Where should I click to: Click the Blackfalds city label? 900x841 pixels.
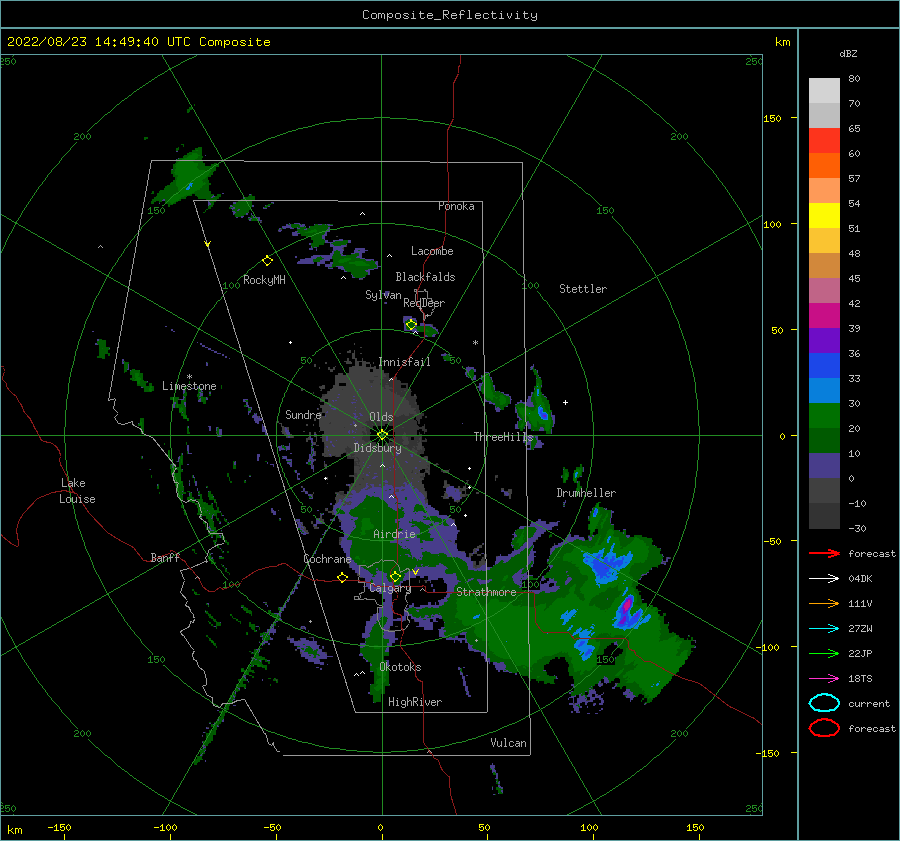pos(425,277)
